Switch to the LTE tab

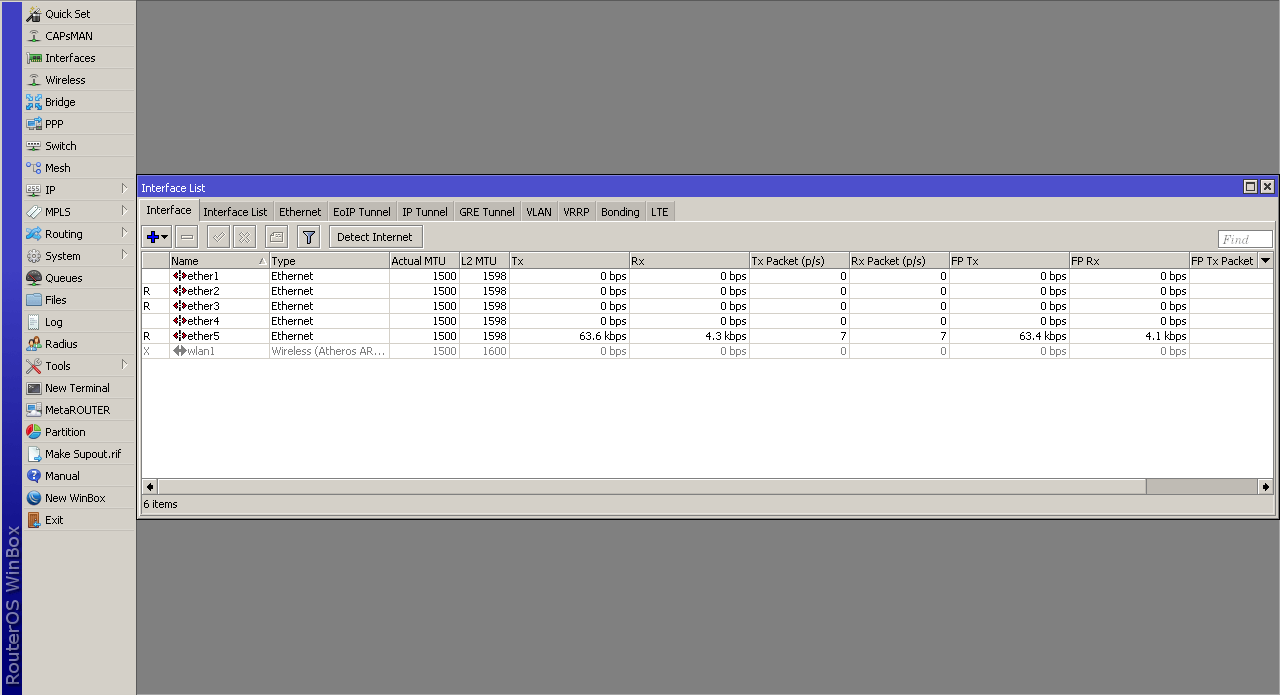coord(660,212)
